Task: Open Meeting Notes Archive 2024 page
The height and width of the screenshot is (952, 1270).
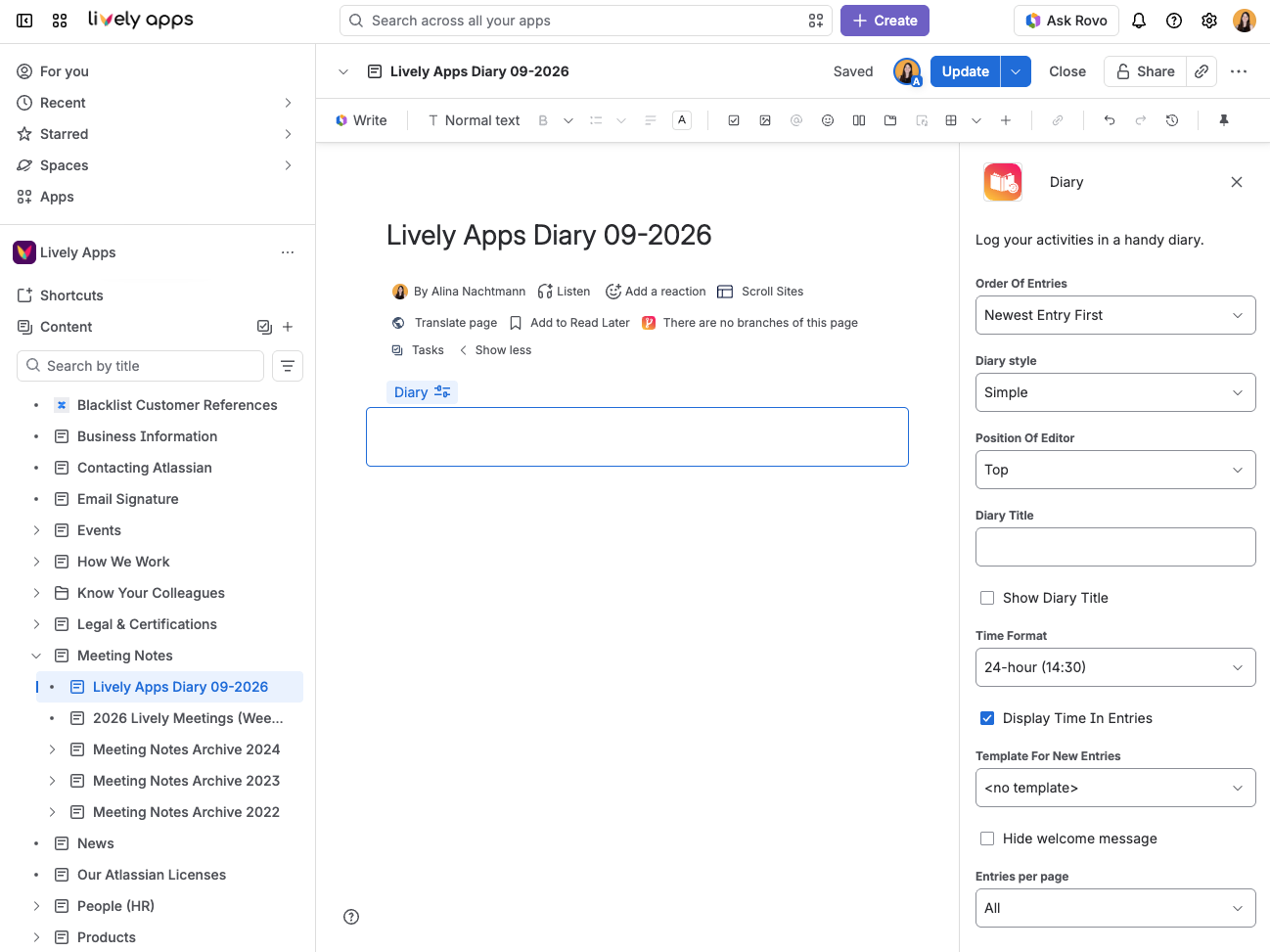Action: (x=186, y=749)
